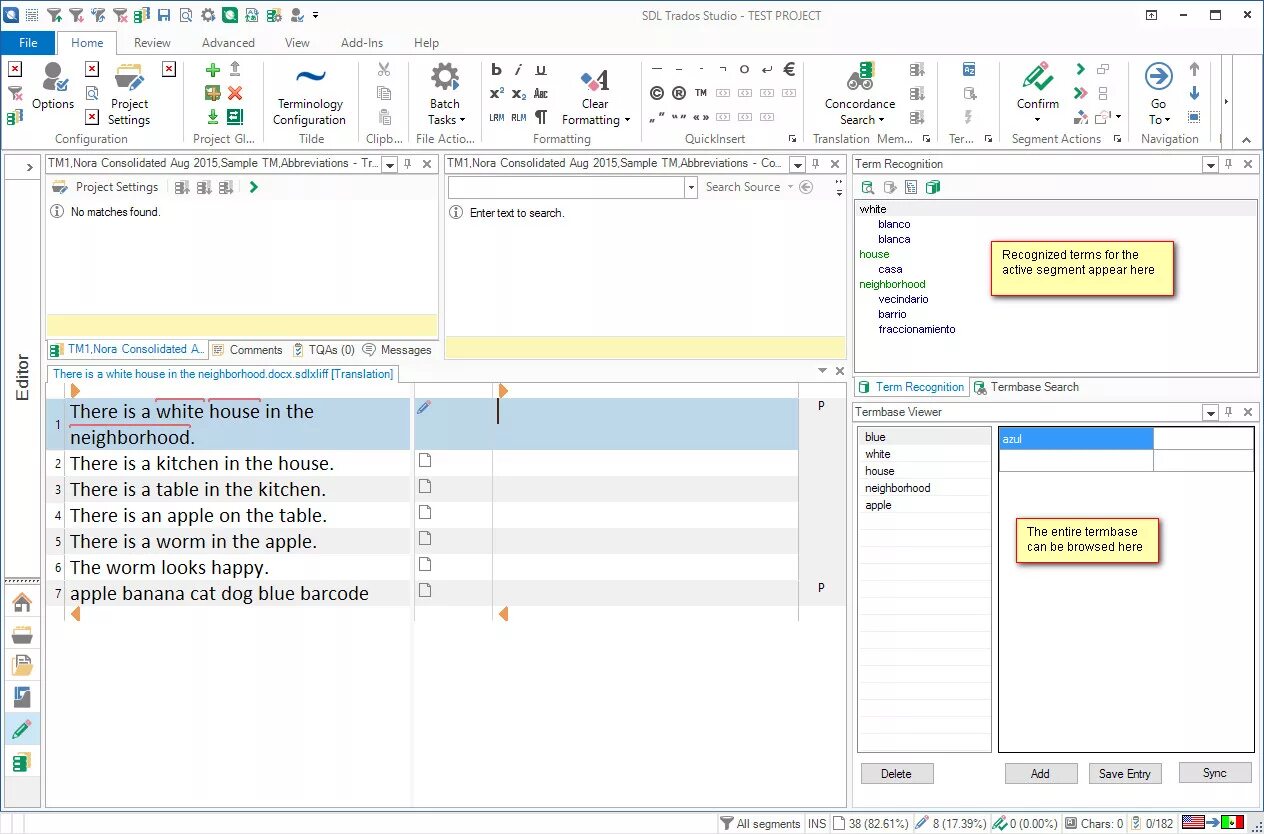
Task: Click the blue down arrow next segment
Action: point(1194,93)
